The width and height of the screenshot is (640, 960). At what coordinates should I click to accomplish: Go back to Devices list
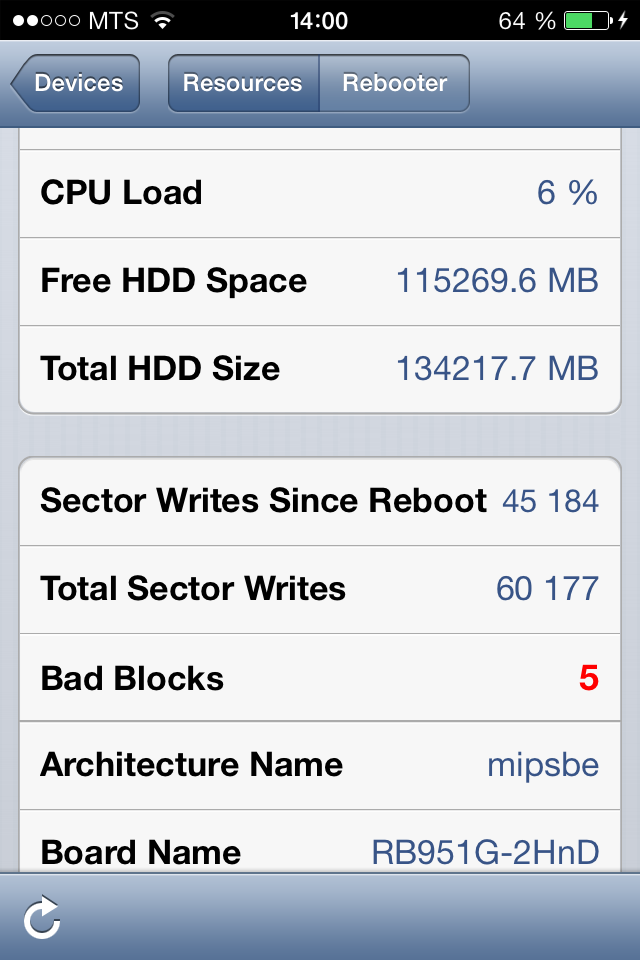click(x=75, y=83)
